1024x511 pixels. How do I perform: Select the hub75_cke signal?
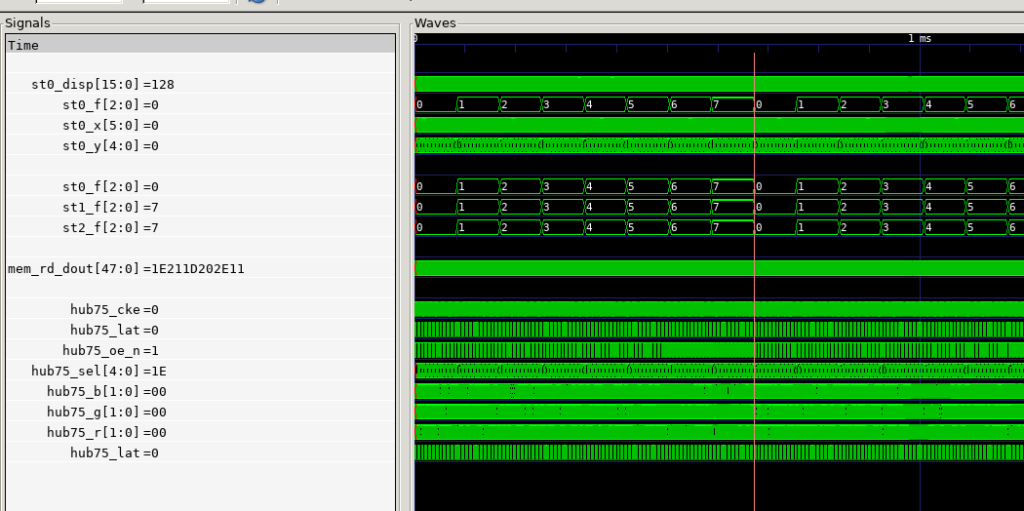(114, 309)
